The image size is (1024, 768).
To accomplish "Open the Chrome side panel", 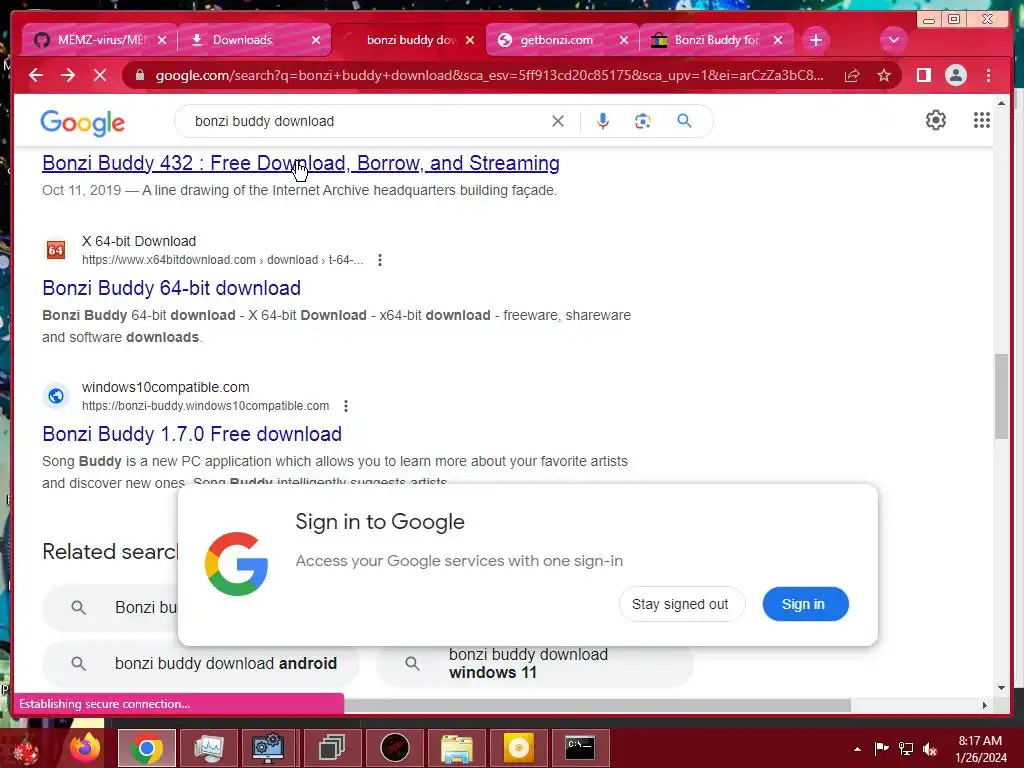I will pyautogui.click(x=923, y=75).
